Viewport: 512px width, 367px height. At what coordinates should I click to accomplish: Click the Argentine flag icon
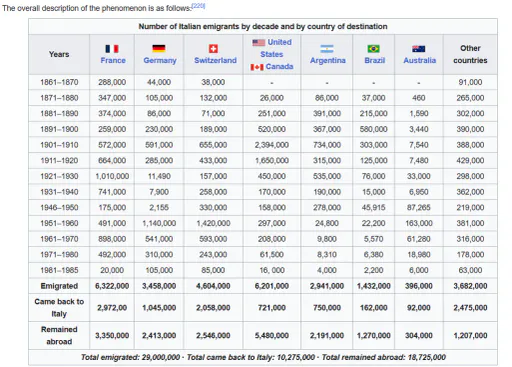[327, 49]
